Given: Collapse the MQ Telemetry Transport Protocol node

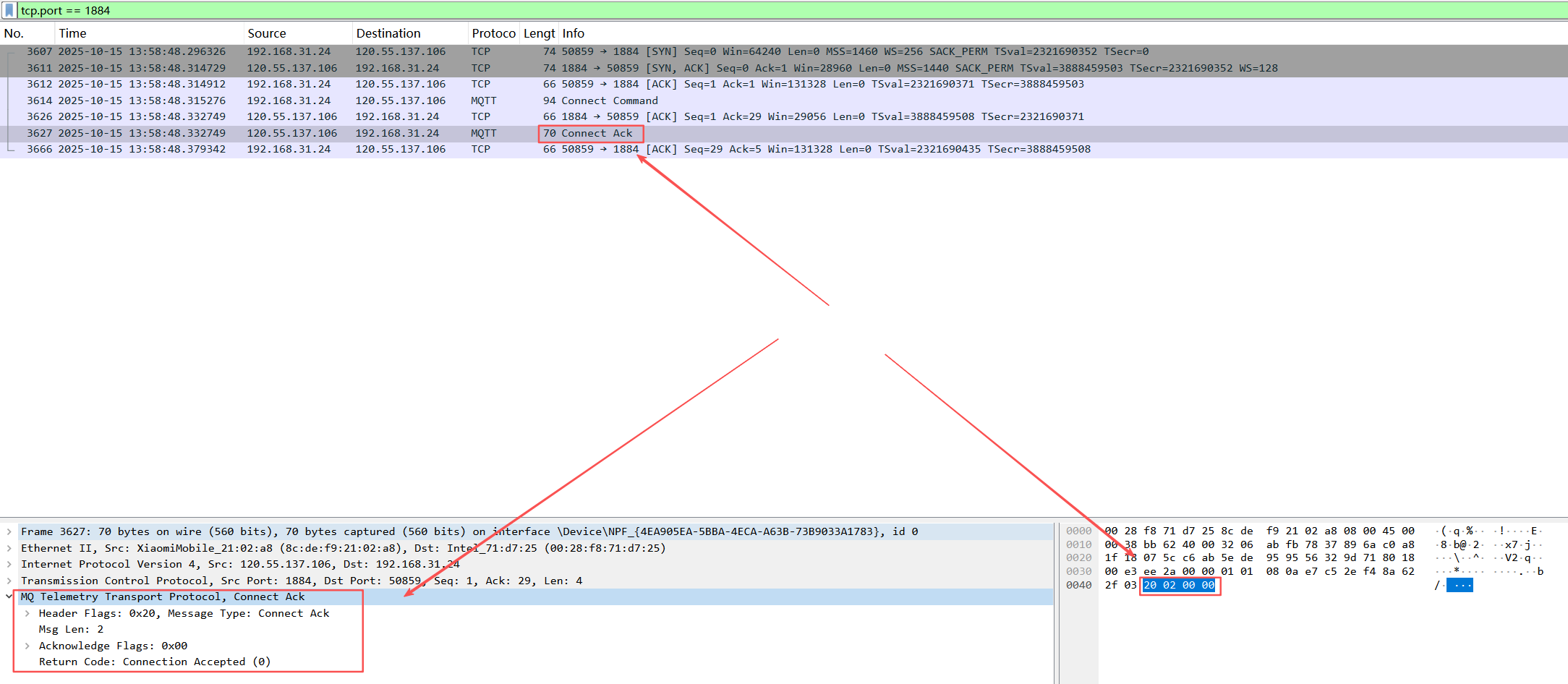Looking at the screenshot, I should click(x=9, y=597).
